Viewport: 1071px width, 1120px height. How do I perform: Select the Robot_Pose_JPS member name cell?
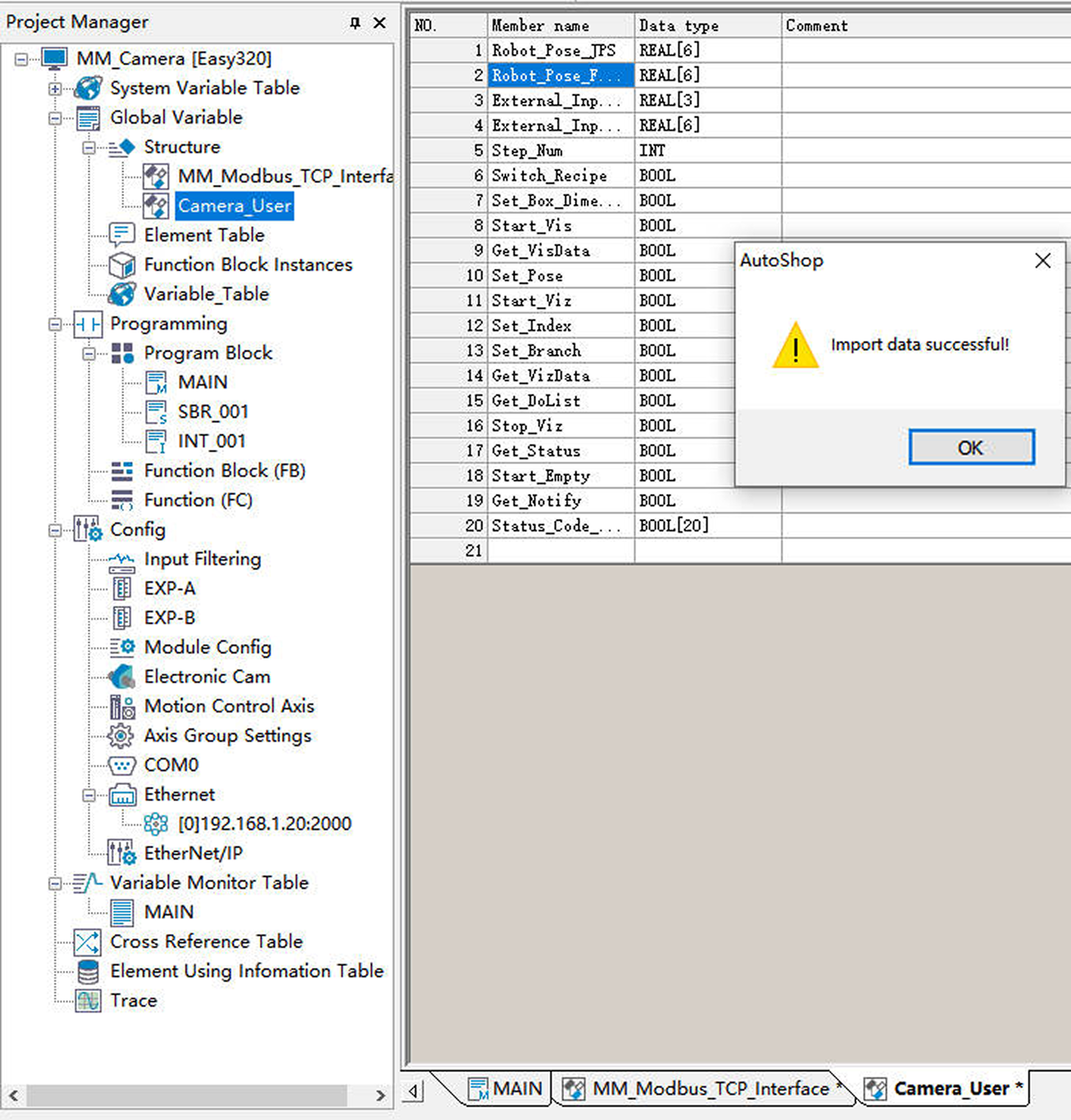(x=561, y=50)
